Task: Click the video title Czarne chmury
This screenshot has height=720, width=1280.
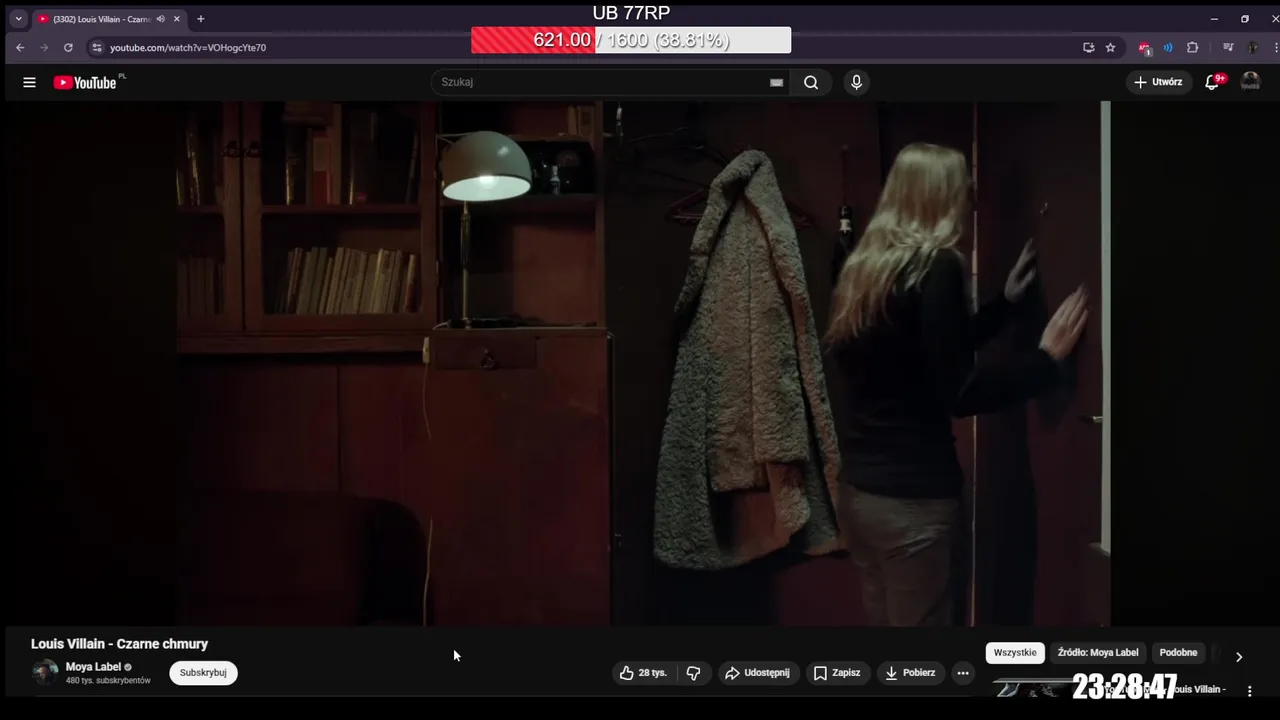Action: tap(120, 644)
